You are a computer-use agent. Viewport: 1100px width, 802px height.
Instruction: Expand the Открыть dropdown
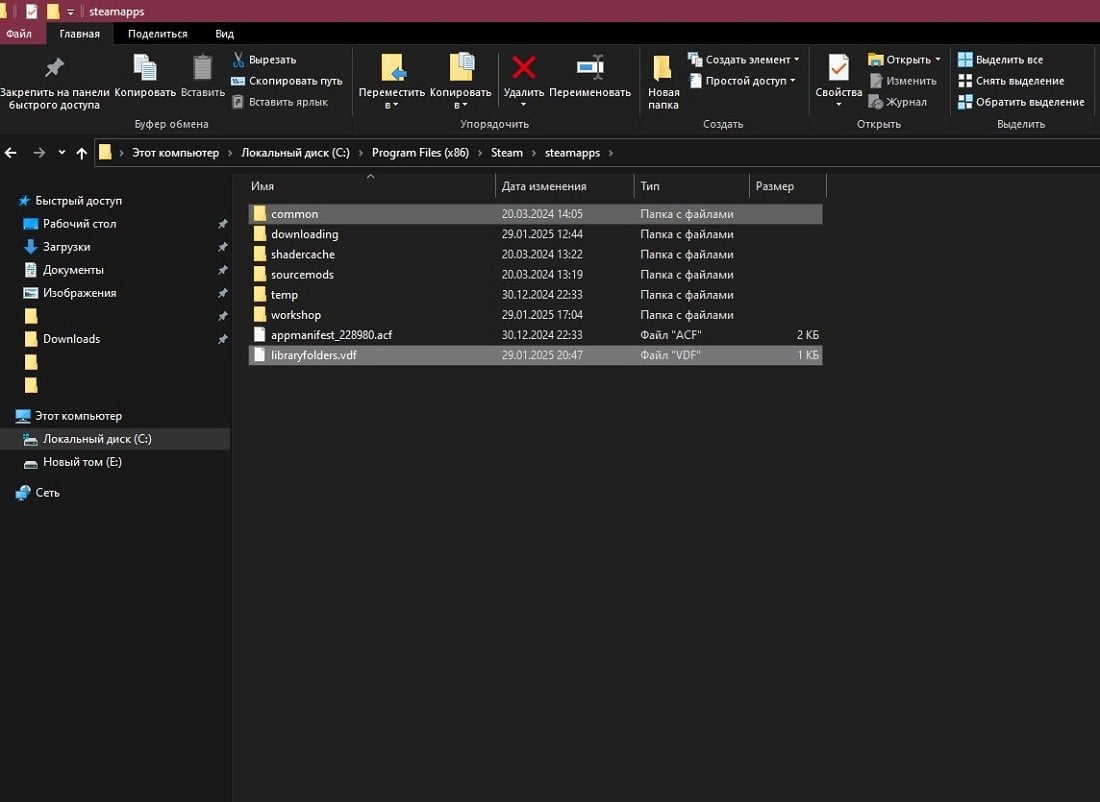pyautogui.click(x=938, y=60)
